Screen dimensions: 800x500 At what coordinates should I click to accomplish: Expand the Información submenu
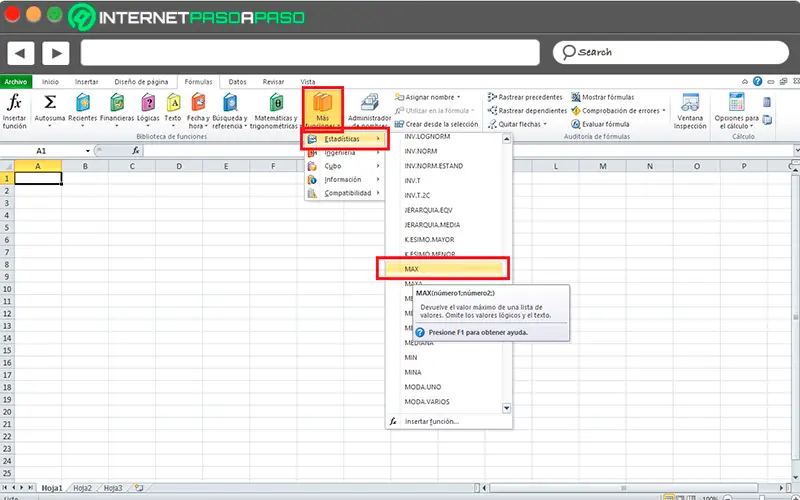pos(344,180)
